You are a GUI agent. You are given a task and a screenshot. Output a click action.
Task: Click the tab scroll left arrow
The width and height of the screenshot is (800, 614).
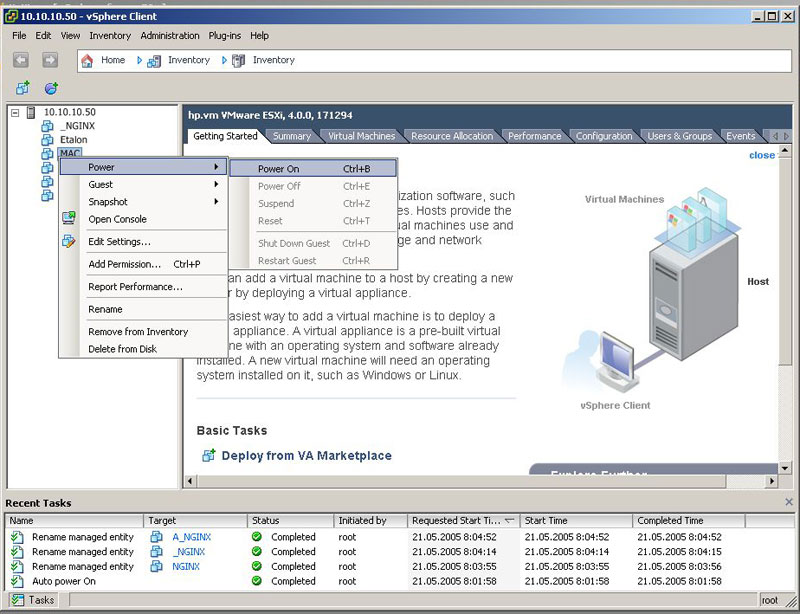(775, 136)
